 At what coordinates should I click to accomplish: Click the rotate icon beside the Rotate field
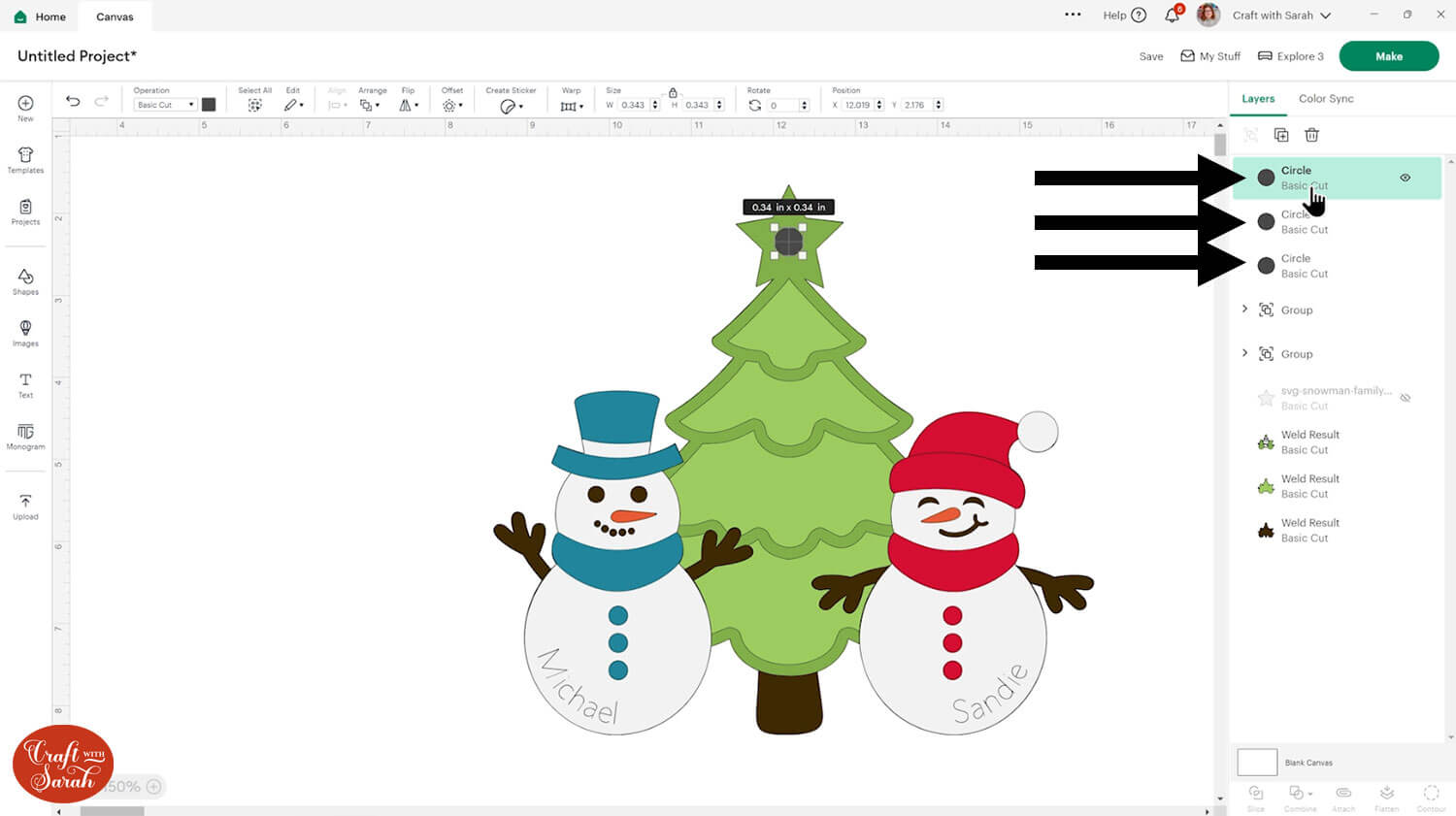[x=754, y=105]
